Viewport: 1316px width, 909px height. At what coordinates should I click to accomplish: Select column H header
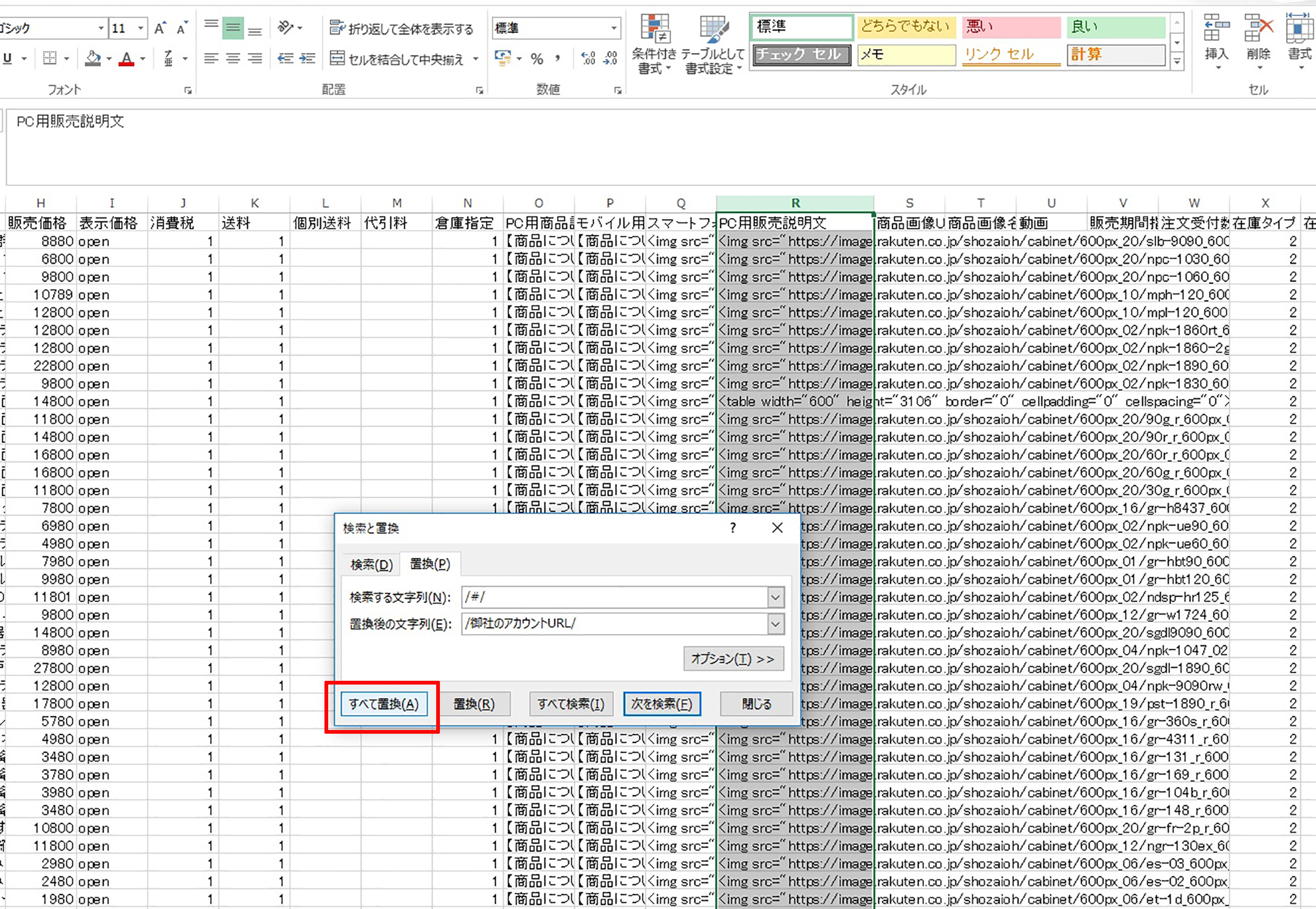(x=41, y=203)
